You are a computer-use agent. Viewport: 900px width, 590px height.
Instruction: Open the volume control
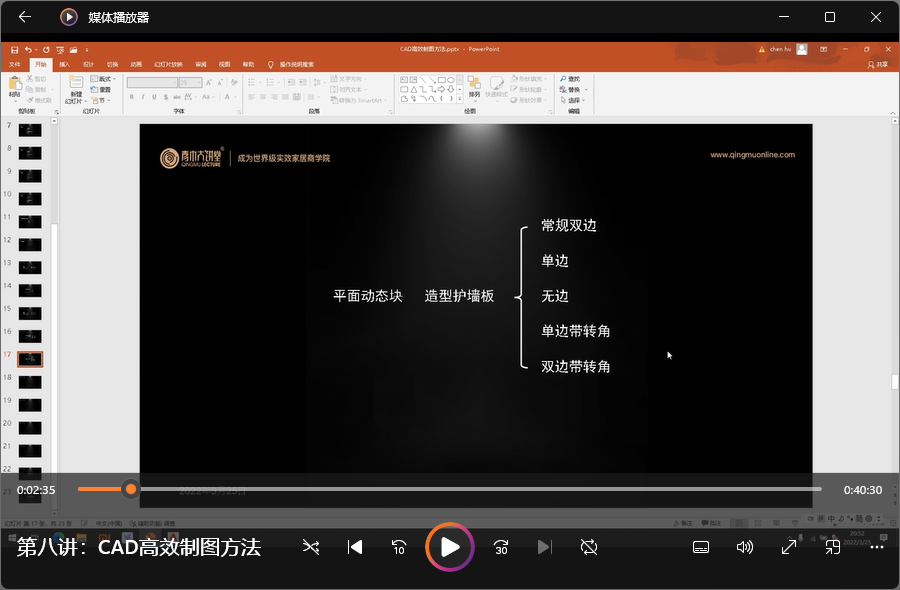(x=744, y=547)
